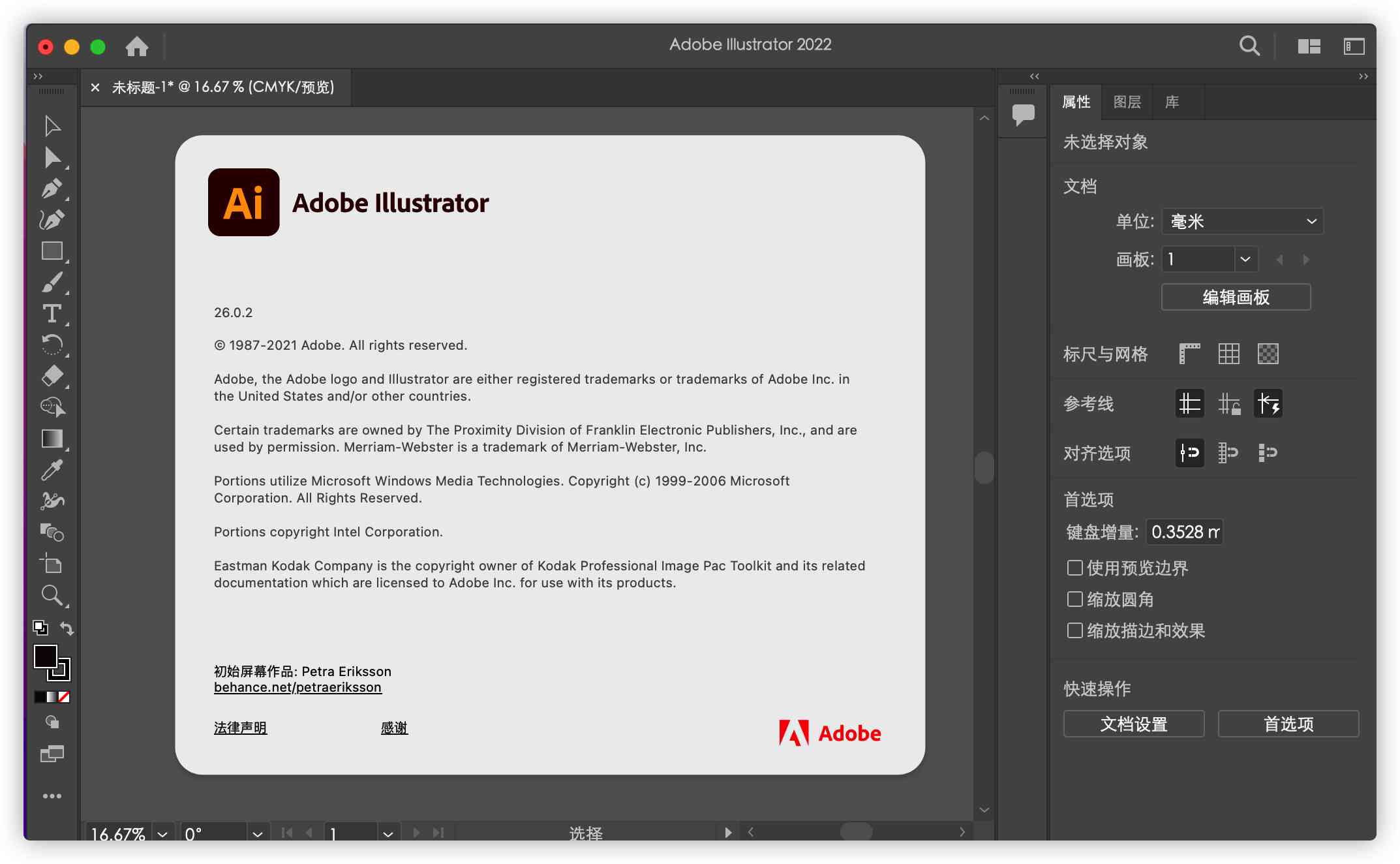Select the Paintbrush tool
This screenshot has height=864, width=1400.
pyautogui.click(x=52, y=283)
